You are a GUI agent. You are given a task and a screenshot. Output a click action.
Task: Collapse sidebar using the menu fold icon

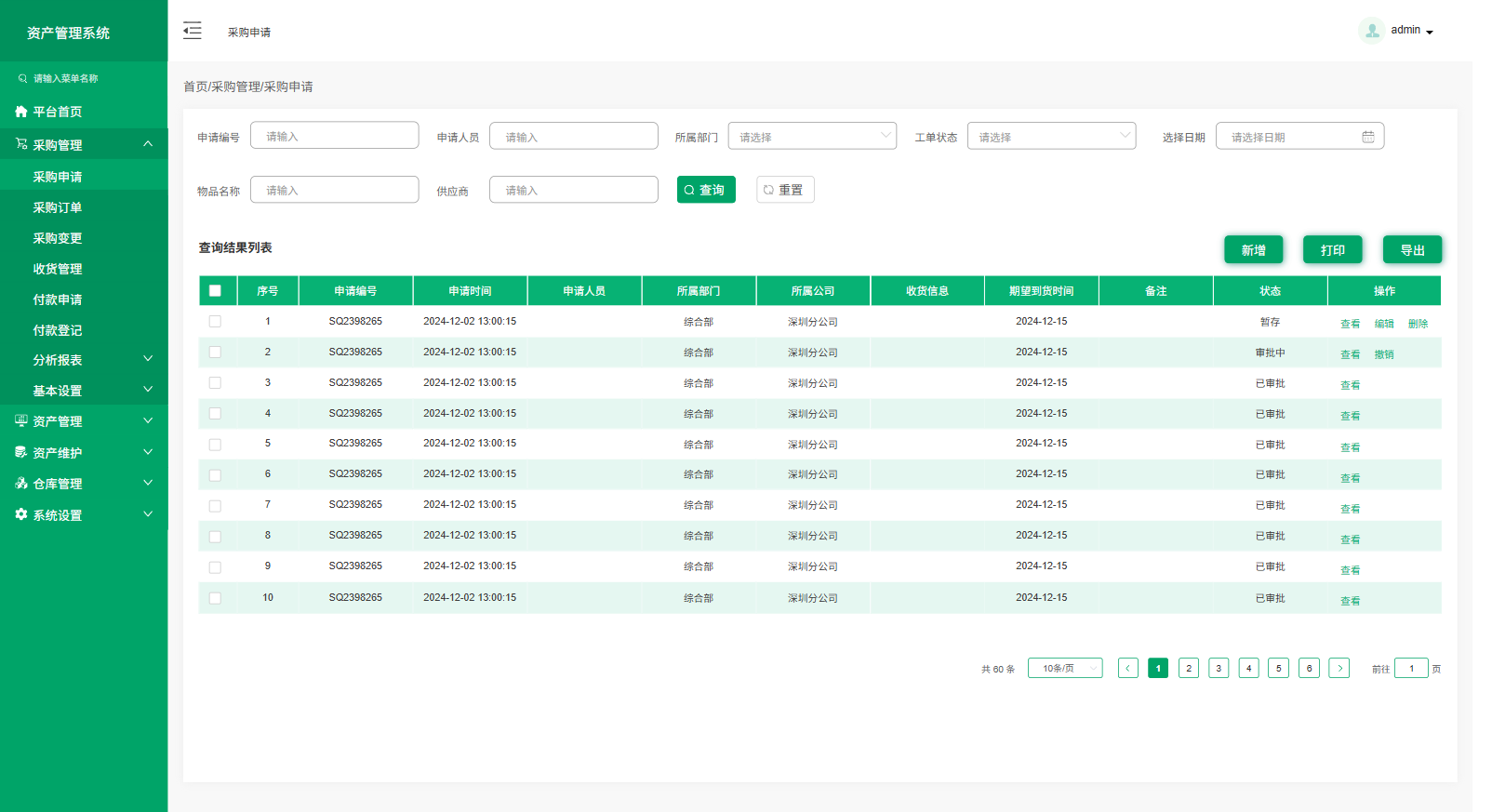(192, 31)
